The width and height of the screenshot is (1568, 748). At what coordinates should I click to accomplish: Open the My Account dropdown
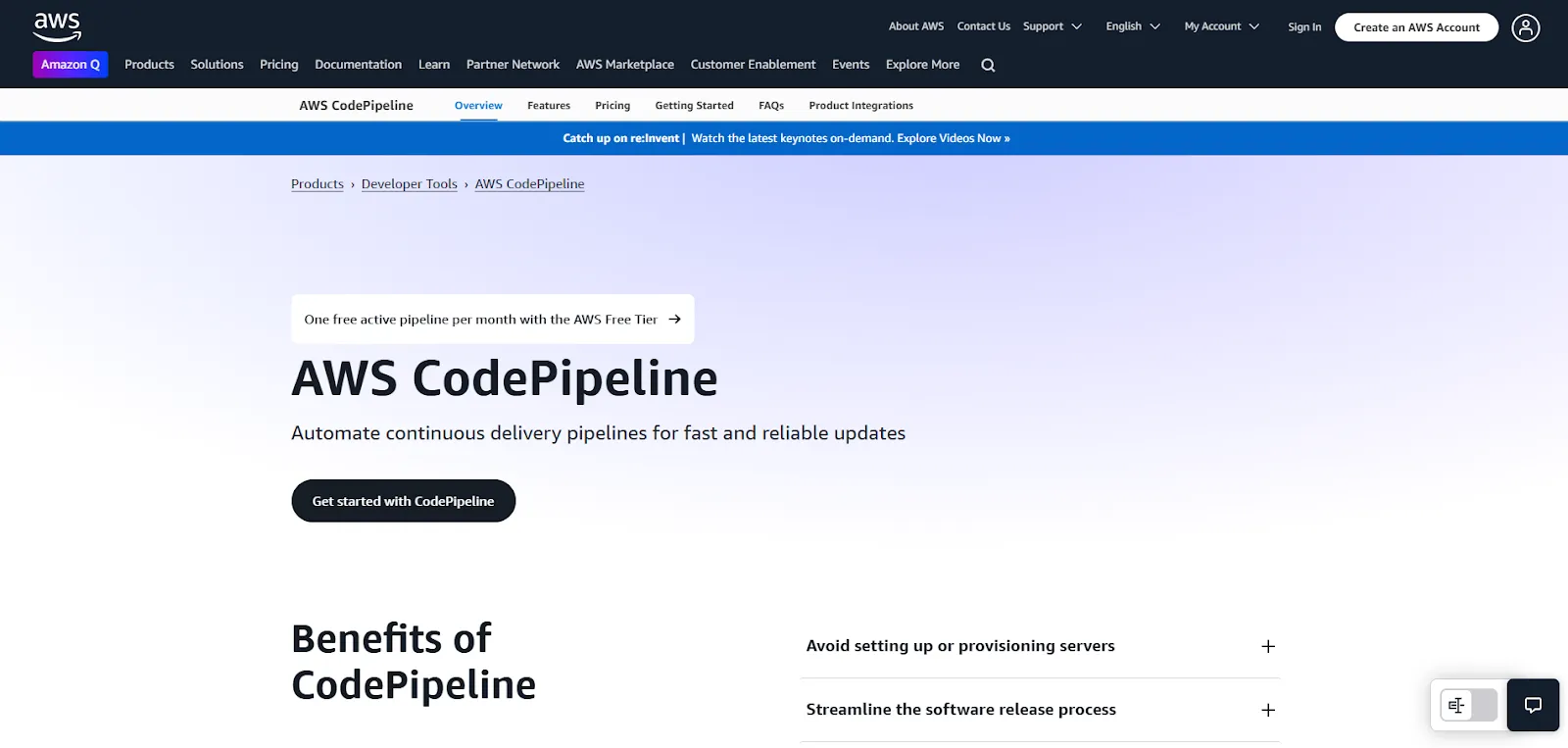click(x=1221, y=26)
